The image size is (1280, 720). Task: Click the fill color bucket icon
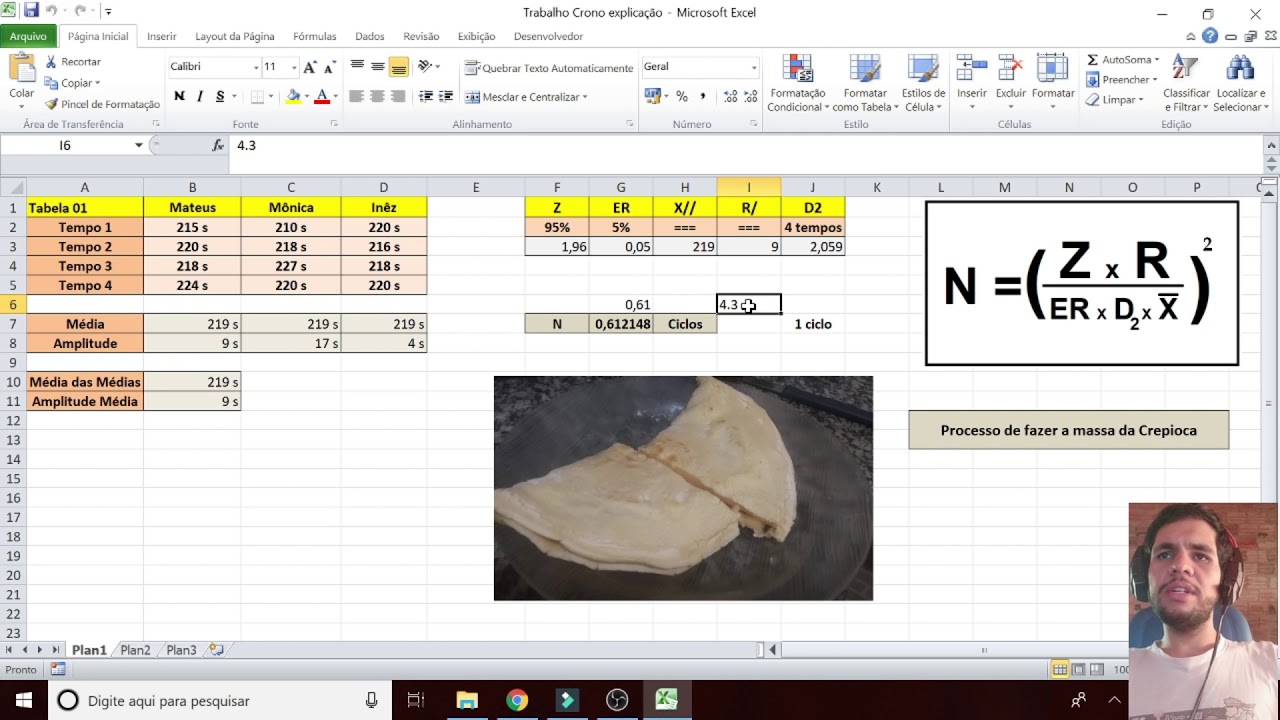293,97
